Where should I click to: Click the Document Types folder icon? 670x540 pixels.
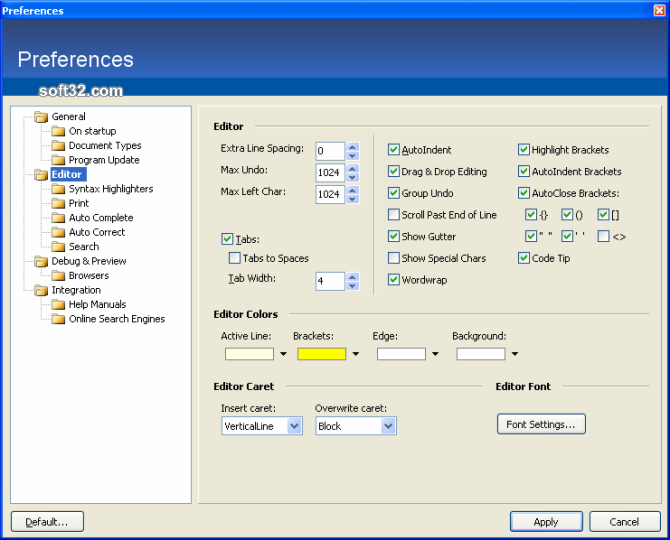click(x=58, y=146)
